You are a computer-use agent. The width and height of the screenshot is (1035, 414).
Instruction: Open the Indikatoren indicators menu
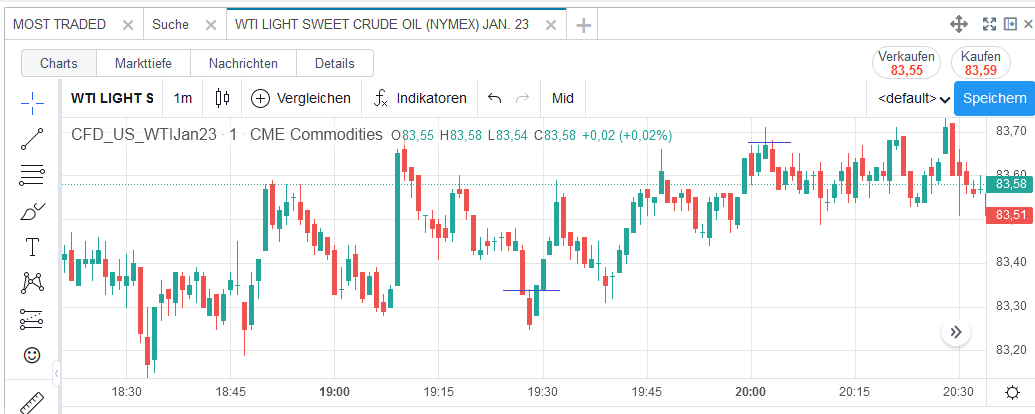(x=421, y=98)
